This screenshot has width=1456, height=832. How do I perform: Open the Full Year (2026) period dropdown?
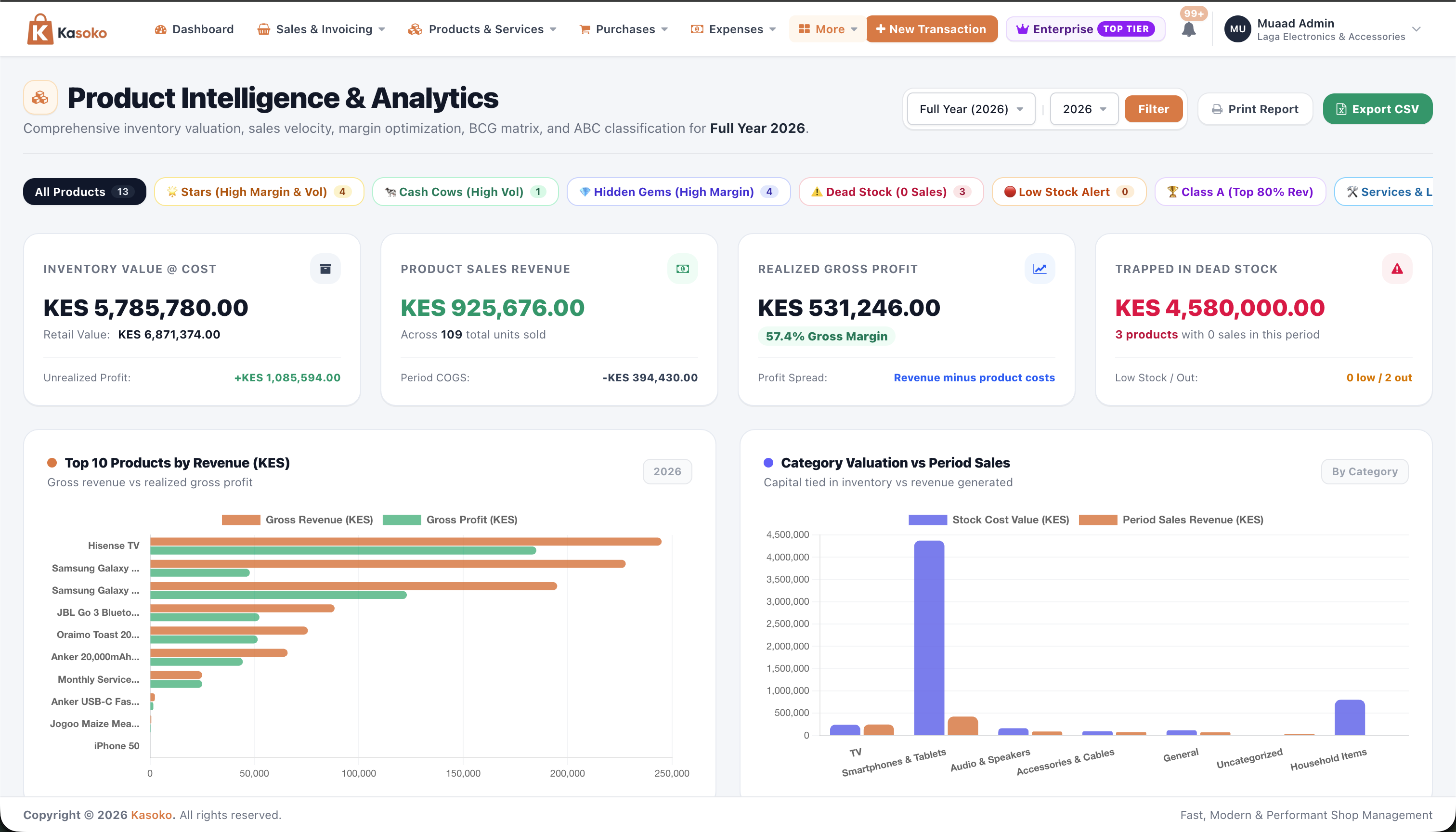[971, 109]
